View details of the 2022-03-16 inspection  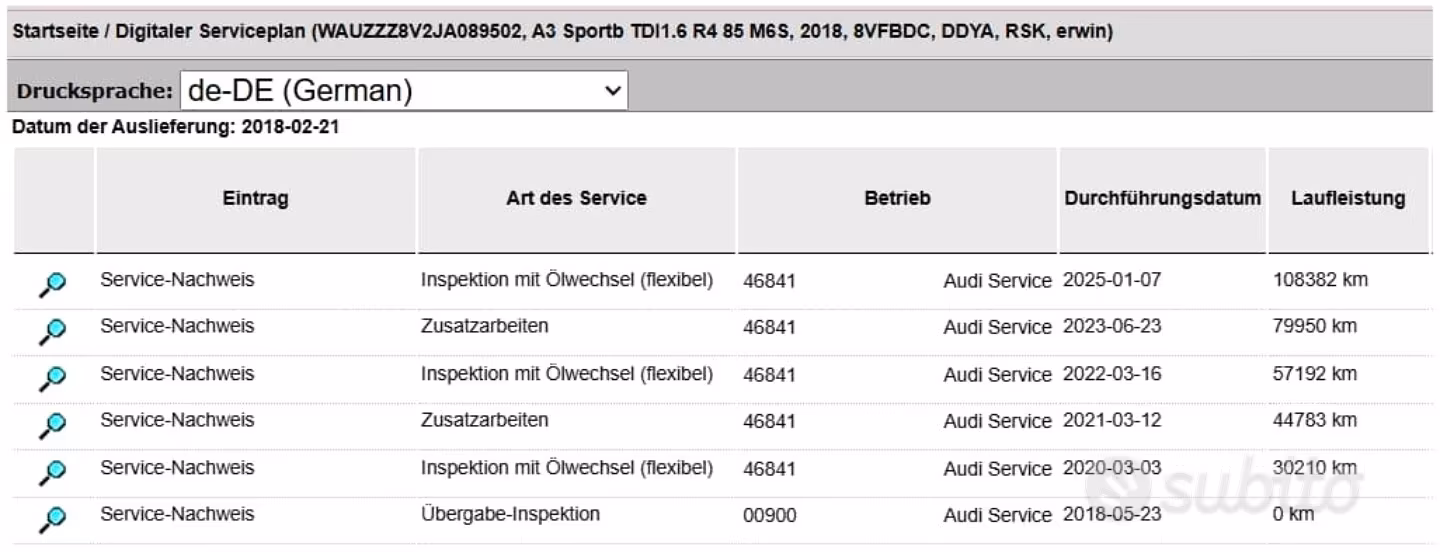[x=52, y=377]
